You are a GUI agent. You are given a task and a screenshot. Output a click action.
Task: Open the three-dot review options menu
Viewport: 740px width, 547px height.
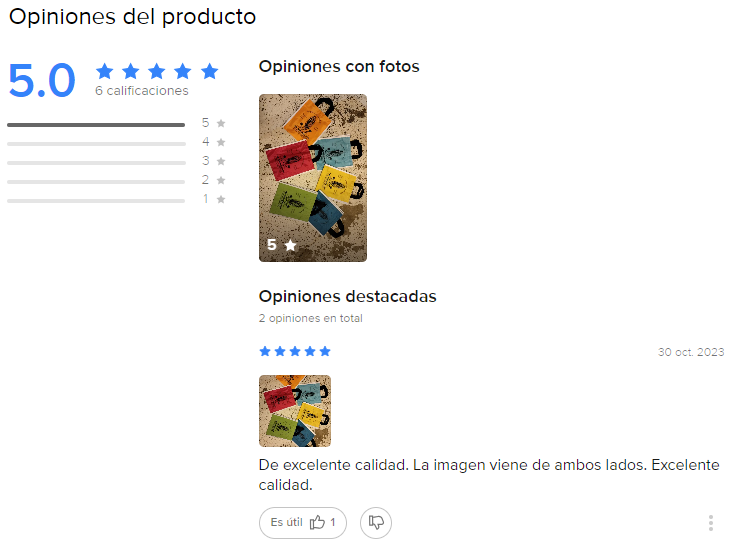711,523
